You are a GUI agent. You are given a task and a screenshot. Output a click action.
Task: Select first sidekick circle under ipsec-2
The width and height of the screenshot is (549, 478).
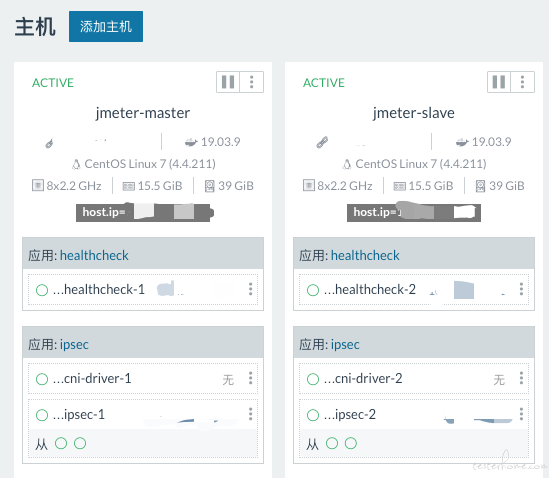[x=332, y=443]
